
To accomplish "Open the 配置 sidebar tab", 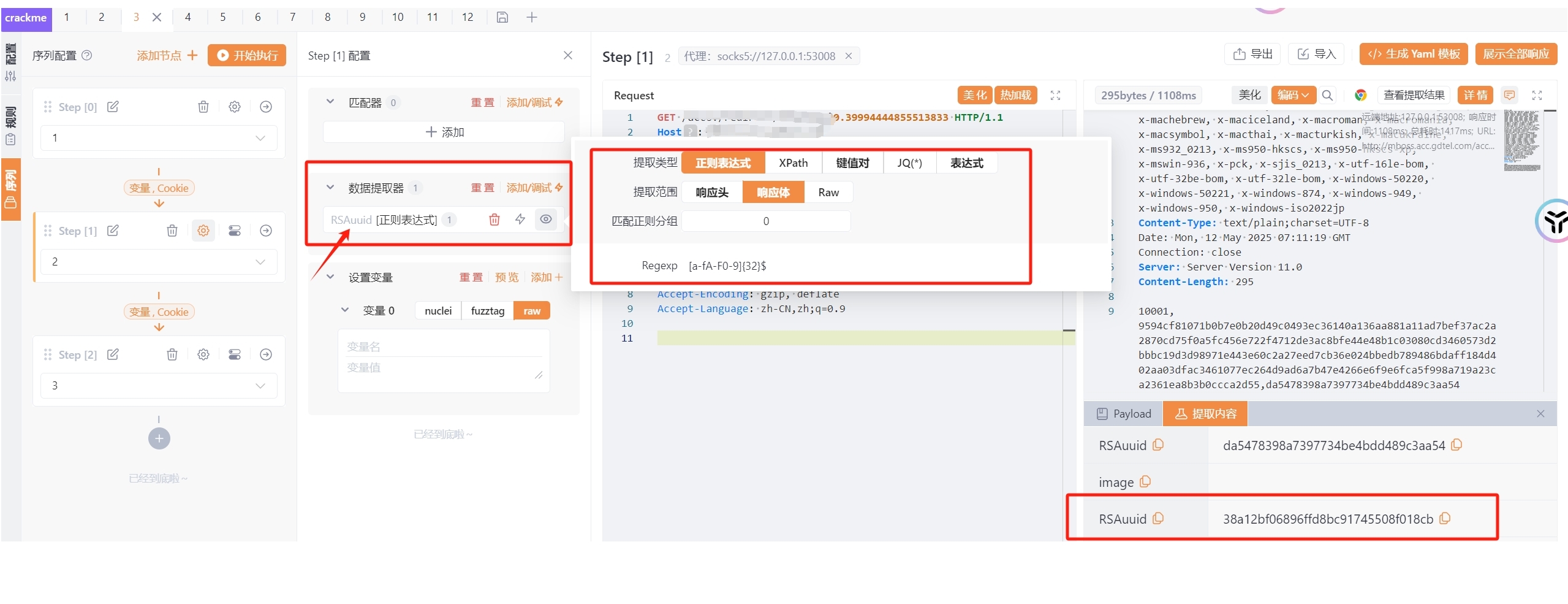I will coord(10,63).
